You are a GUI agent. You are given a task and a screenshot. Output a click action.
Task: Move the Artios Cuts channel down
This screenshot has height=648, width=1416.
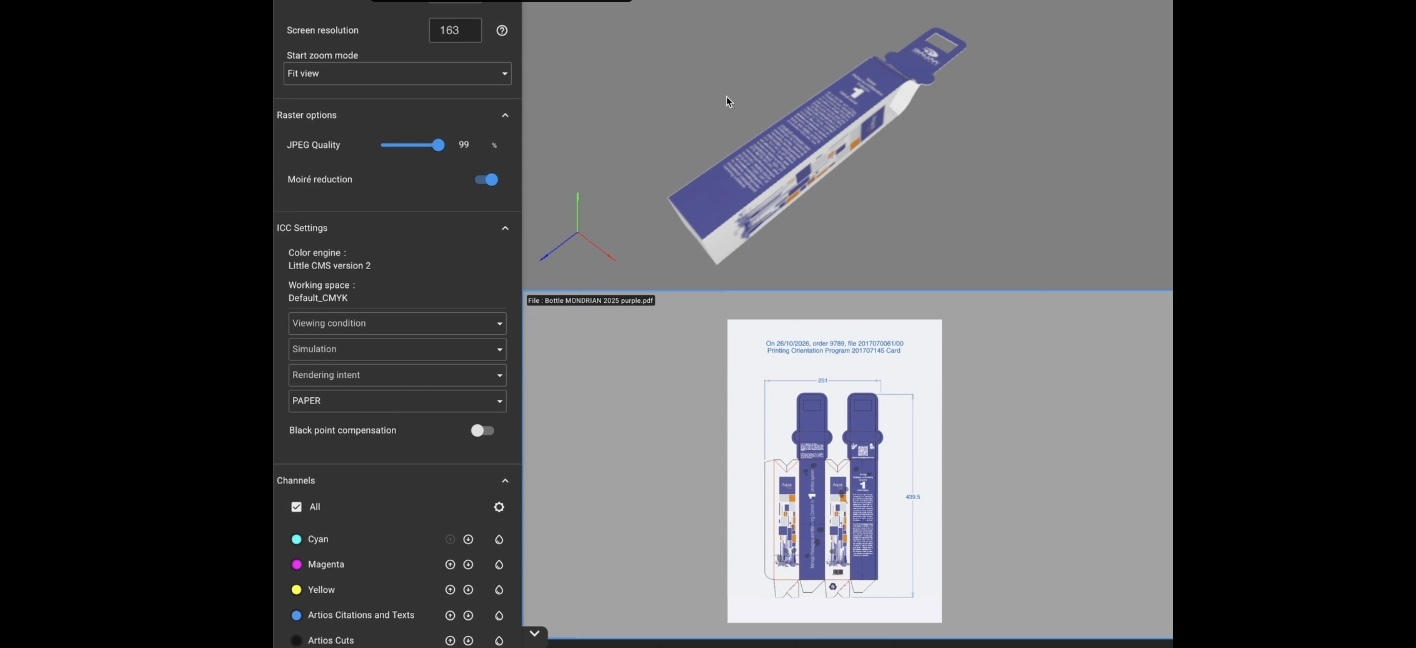point(468,640)
